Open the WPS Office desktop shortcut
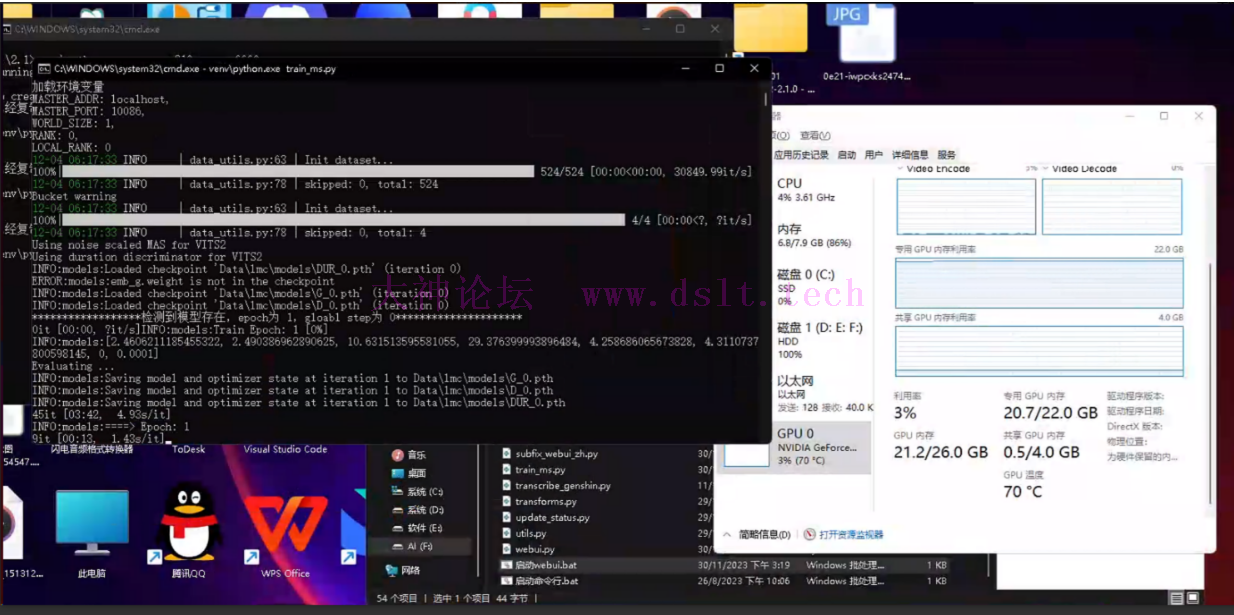The height and width of the screenshot is (615, 1234). click(285, 525)
